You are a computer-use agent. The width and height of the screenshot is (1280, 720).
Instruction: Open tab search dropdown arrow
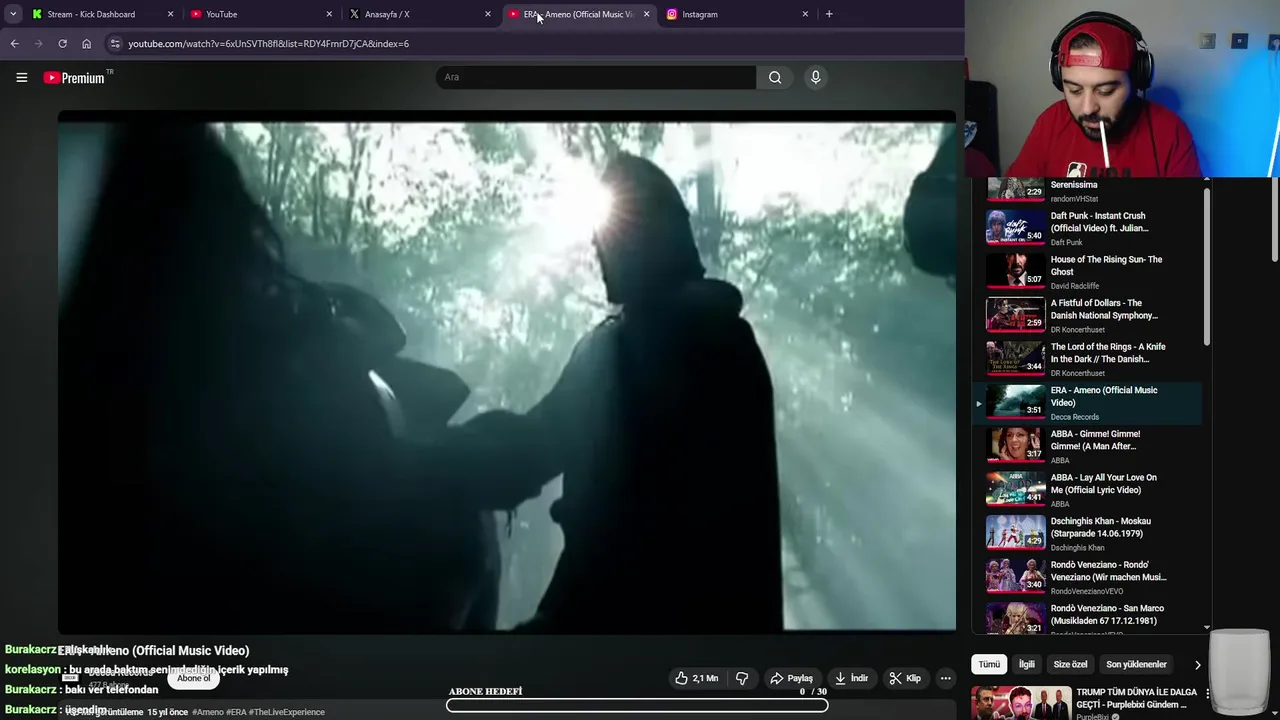click(12, 14)
